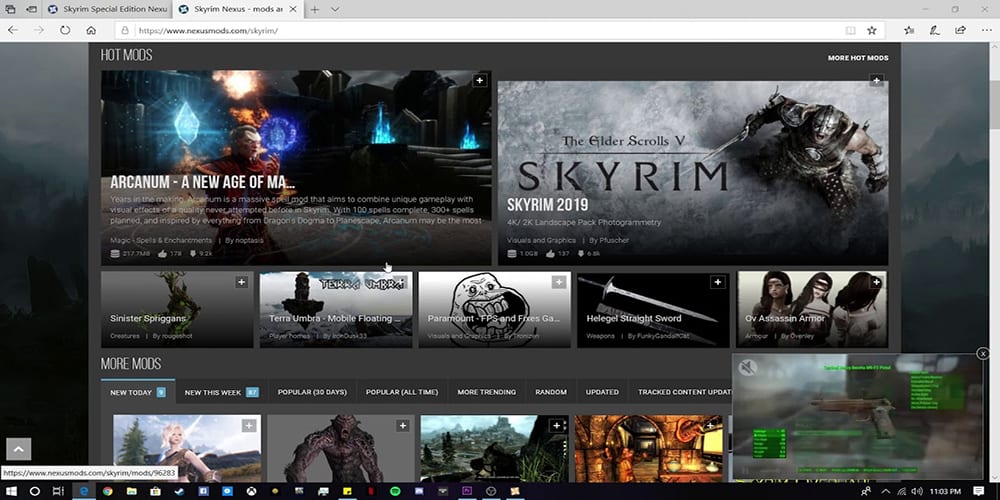Open the SKYRIM 2019 mod title
Image resolution: width=1000 pixels, height=500 pixels.
(547, 205)
